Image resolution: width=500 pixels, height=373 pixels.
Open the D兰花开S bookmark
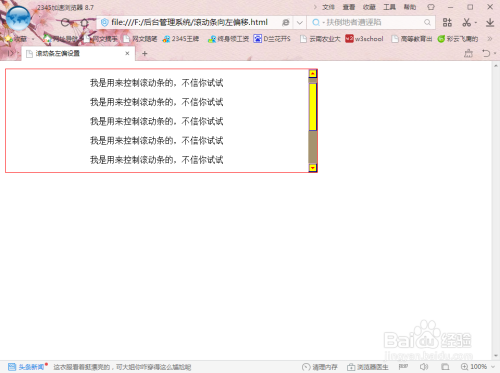[x=272, y=39]
